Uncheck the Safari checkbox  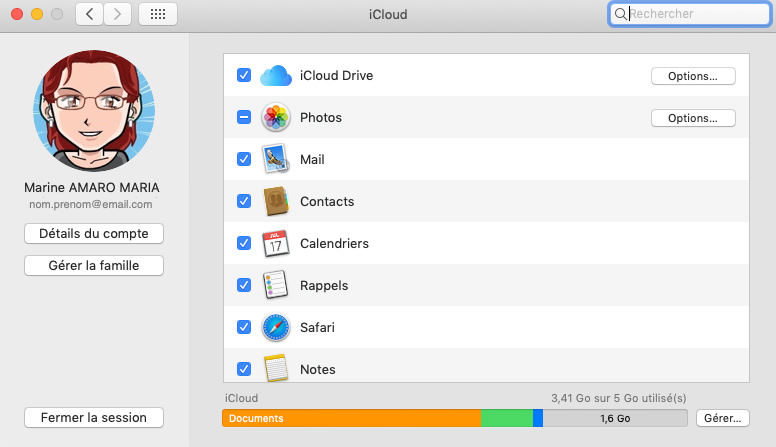pos(244,327)
